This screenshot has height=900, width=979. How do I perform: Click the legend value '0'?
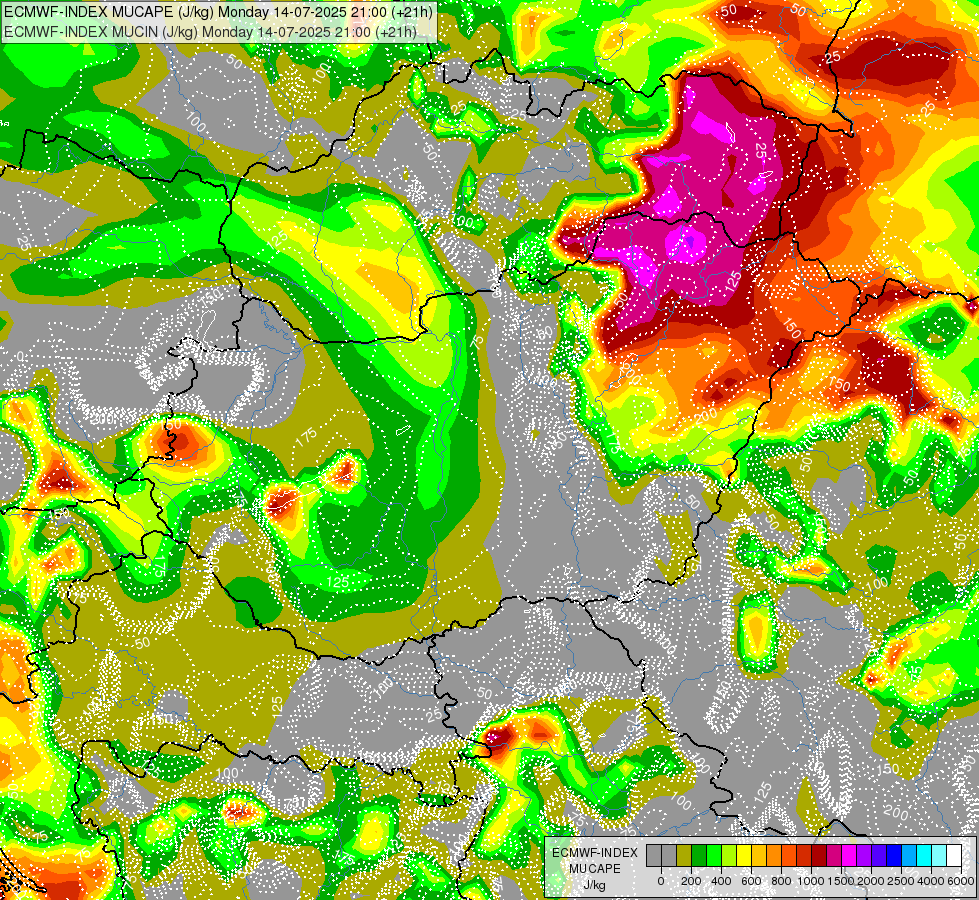661,881
